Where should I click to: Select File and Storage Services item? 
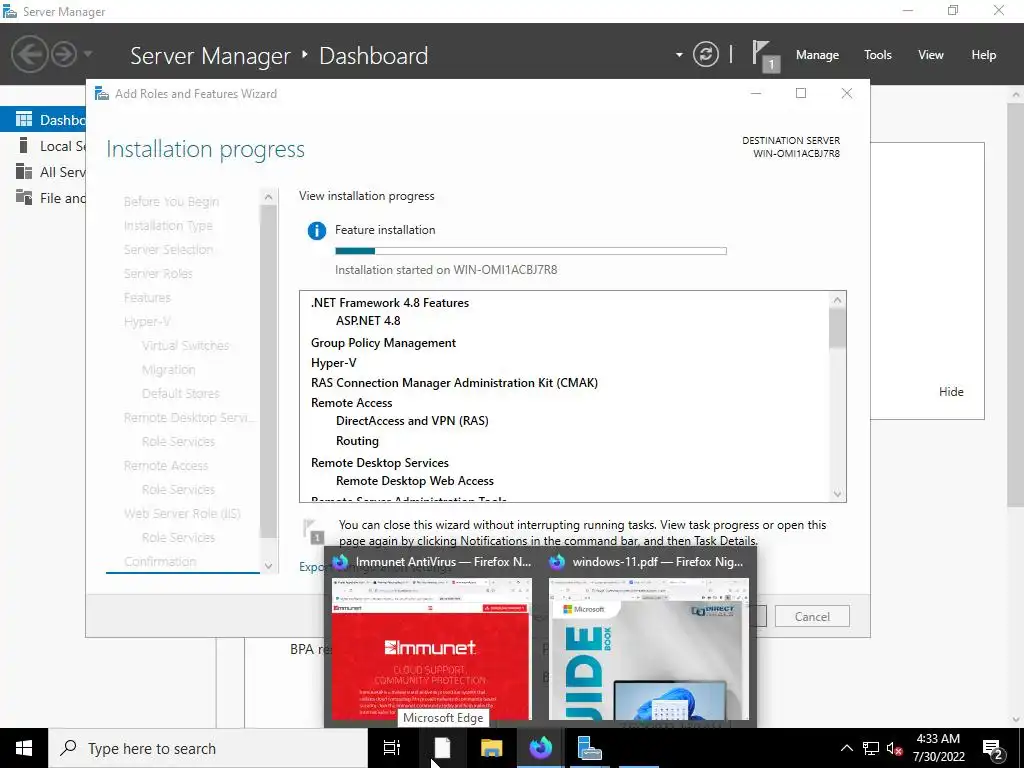coord(43,198)
